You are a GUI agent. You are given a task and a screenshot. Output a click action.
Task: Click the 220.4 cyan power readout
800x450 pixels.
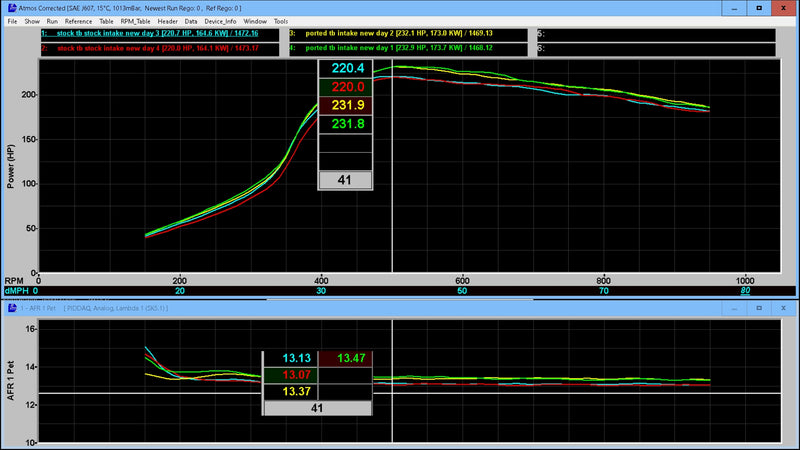click(345, 69)
